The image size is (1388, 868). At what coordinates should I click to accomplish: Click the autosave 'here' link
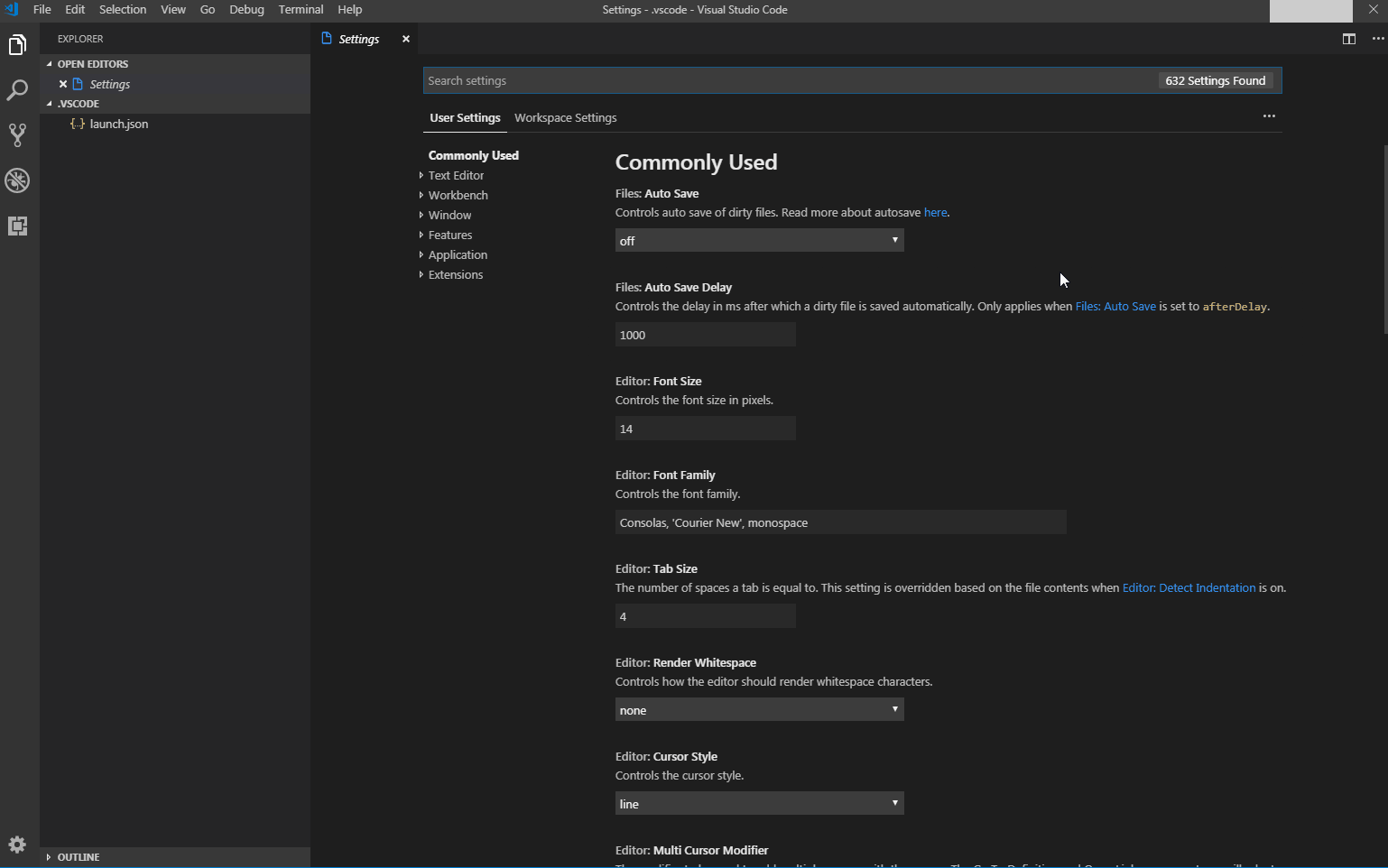click(x=935, y=212)
